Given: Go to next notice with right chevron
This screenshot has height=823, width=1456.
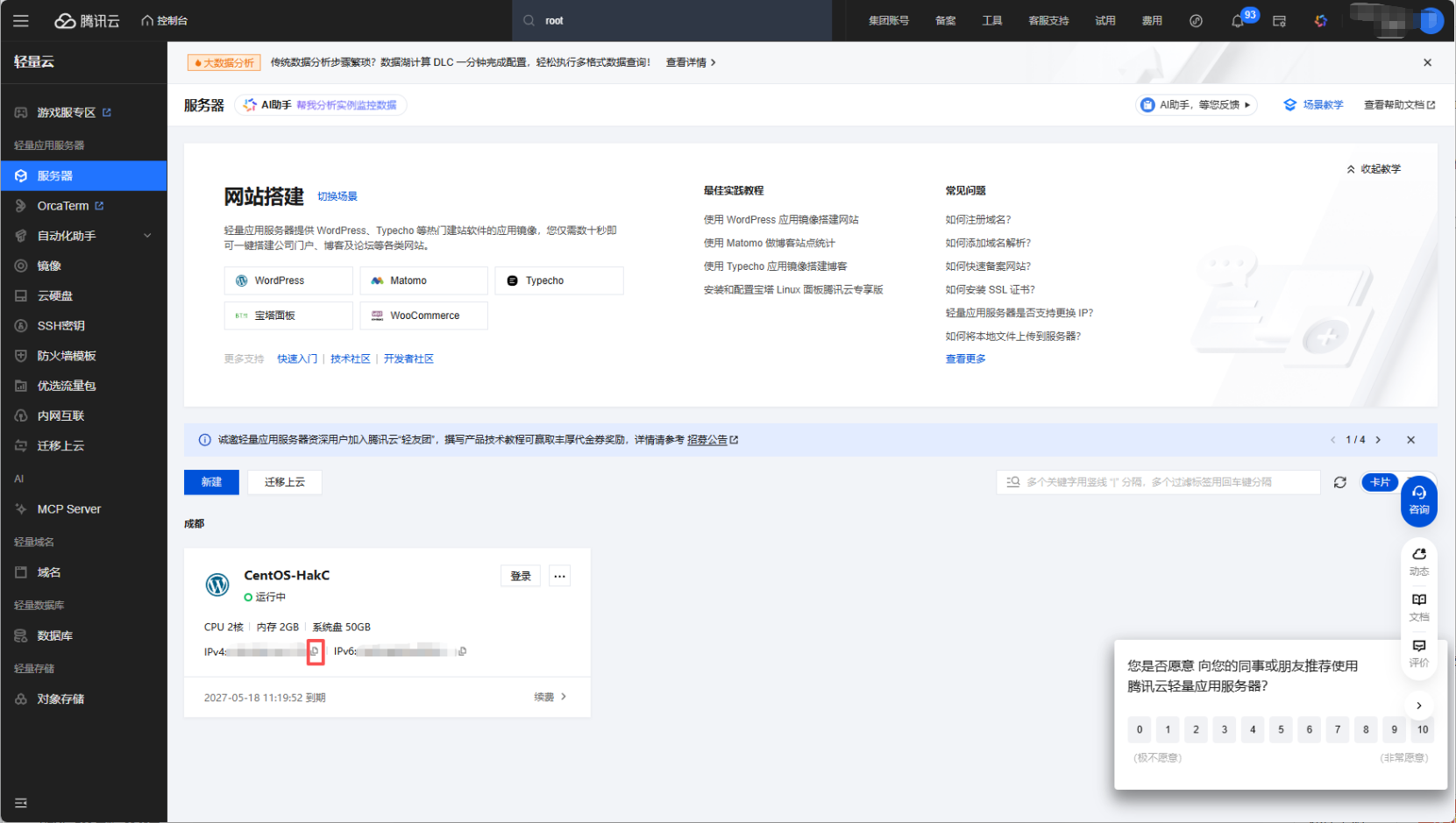Looking at the screenshot, I should click(1378, 440).
